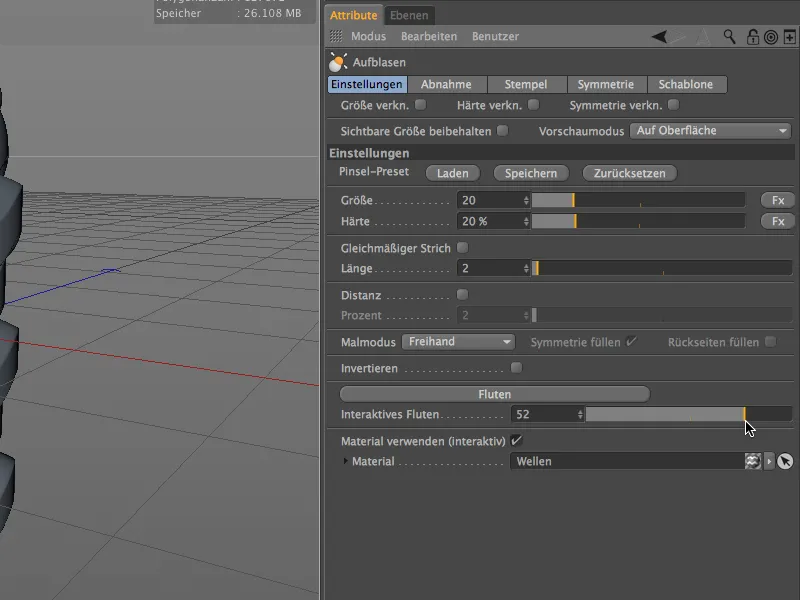This screenshot has width=800, height=600.
Task: Click the Wellen material preview thumbnail icon
Action: [x=753, y=461]
